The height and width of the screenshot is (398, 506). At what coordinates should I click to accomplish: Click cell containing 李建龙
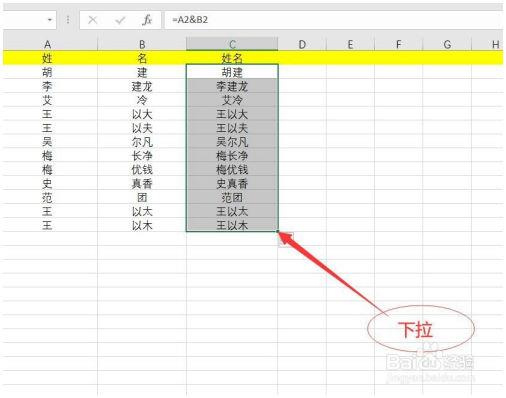[232, 86]
